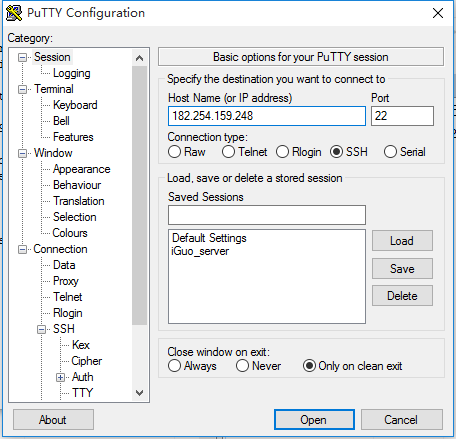Click the category tree scroll up arrow
The image size is (456, 439).
[140, 58]
